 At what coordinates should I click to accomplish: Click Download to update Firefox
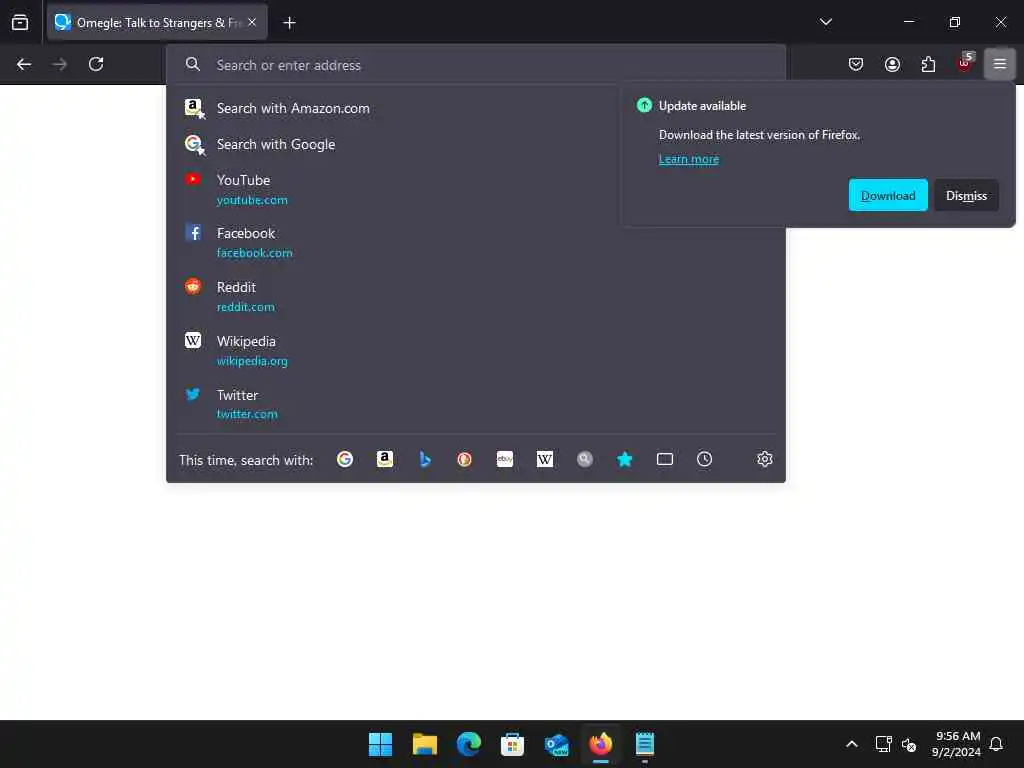coord(888,195)
